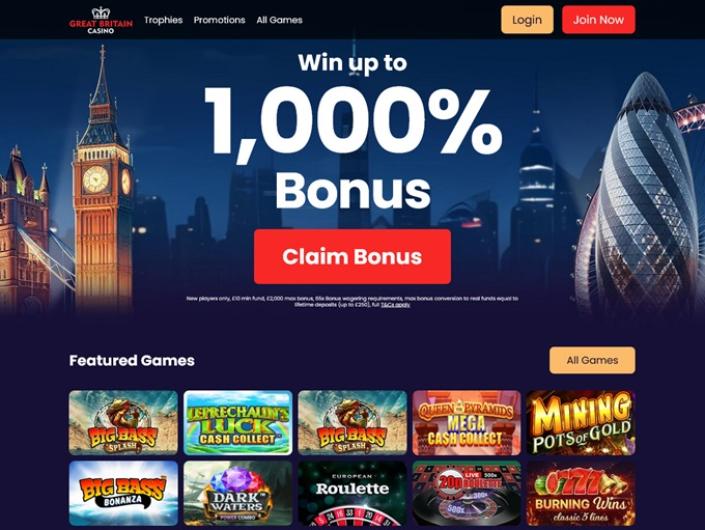Select Burning Wins classic 5 lines
Image resolution: width=705 pixels, height=530 pixels.
click(x=581, y=493)
